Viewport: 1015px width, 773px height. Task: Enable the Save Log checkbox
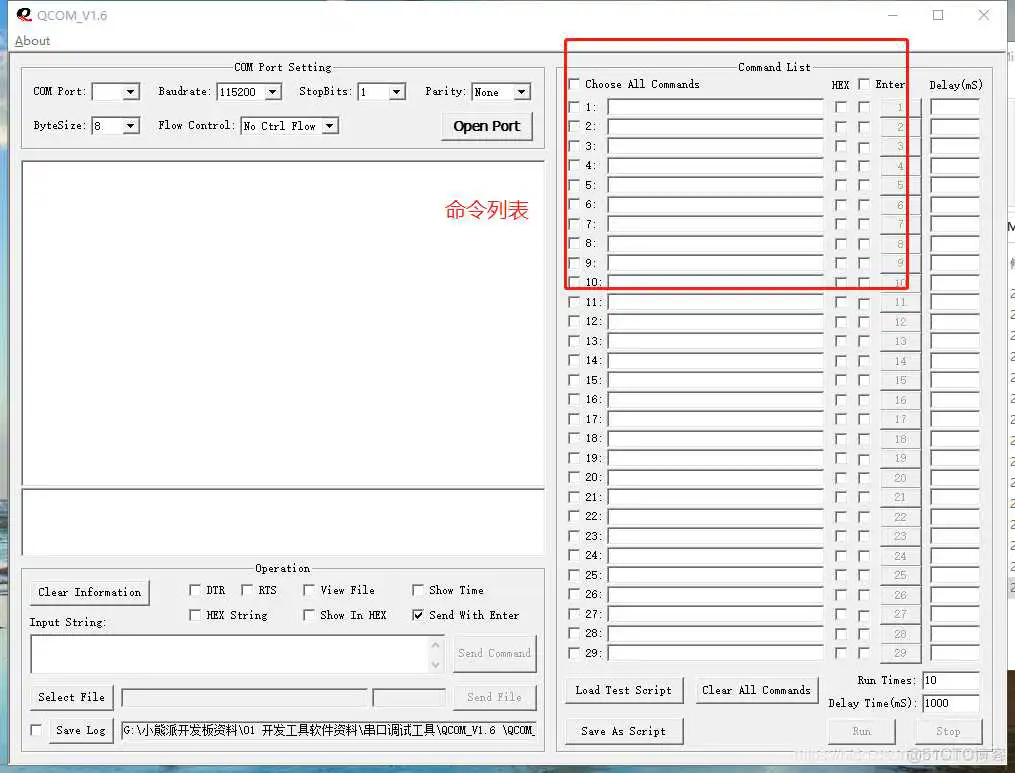click(x=36, y=731)
